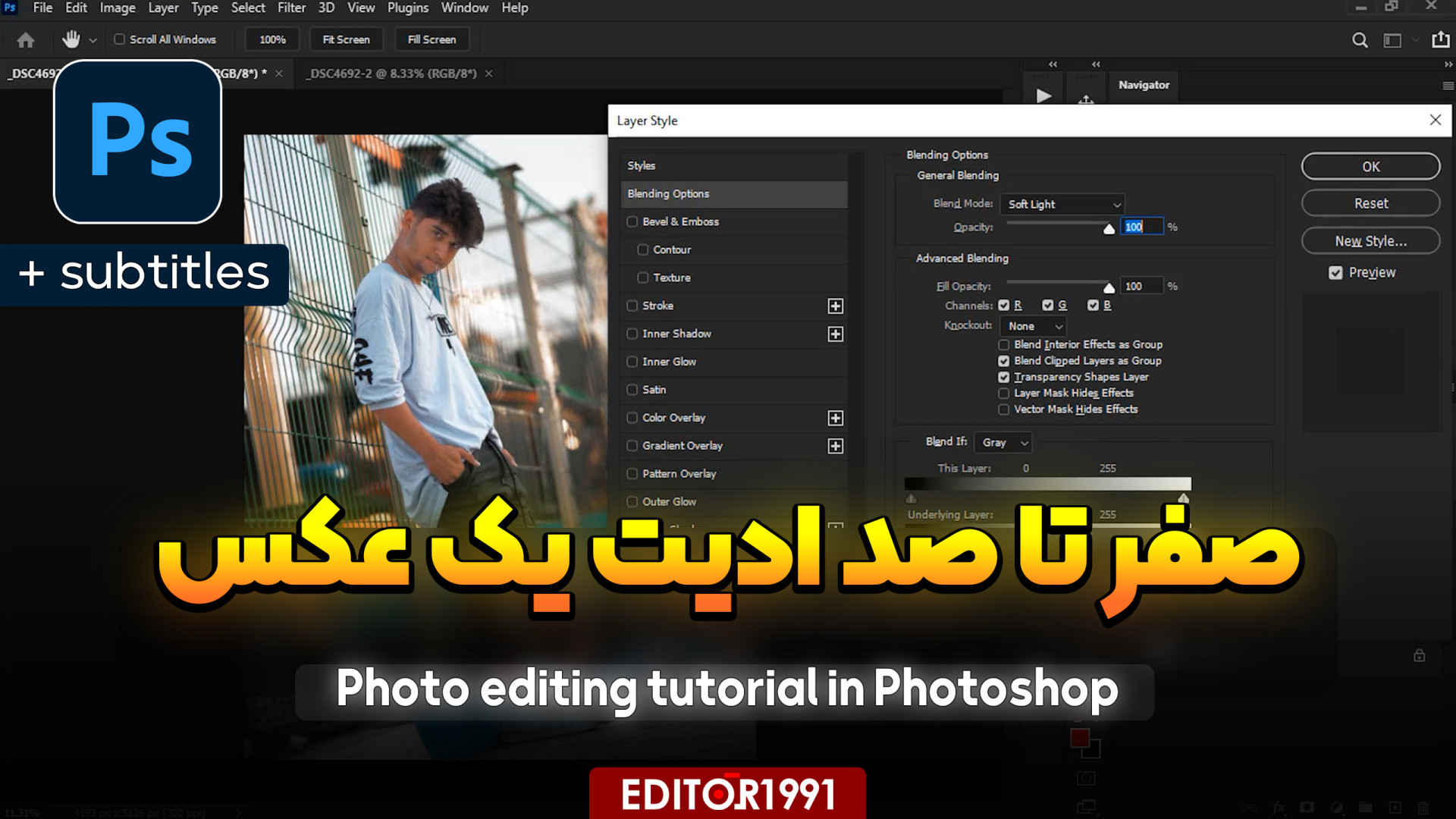The image size is (1456, 819).
Task: Enable the Pattern Overlay checkbox
Action: (x=632, y=474)
